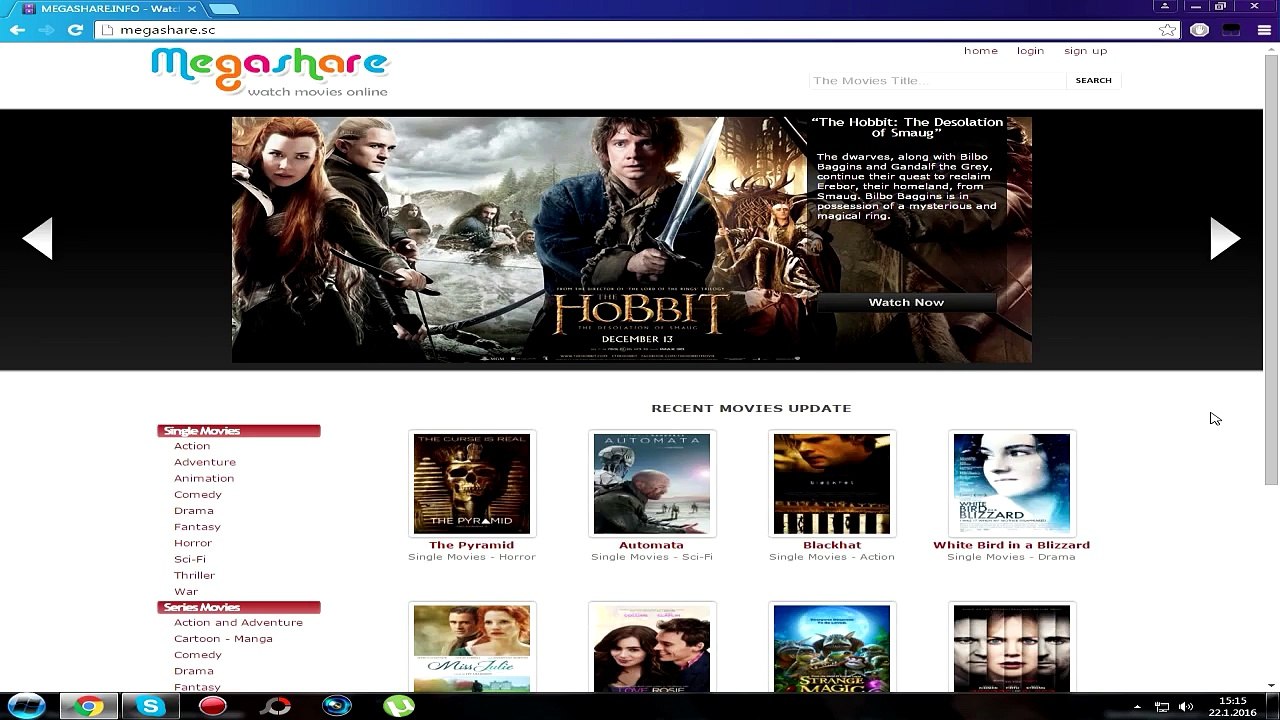The width and height of the screenshot is (1280, 720).
Task: Open the White Bird in a Blizzard poster
Action: 1012,484
